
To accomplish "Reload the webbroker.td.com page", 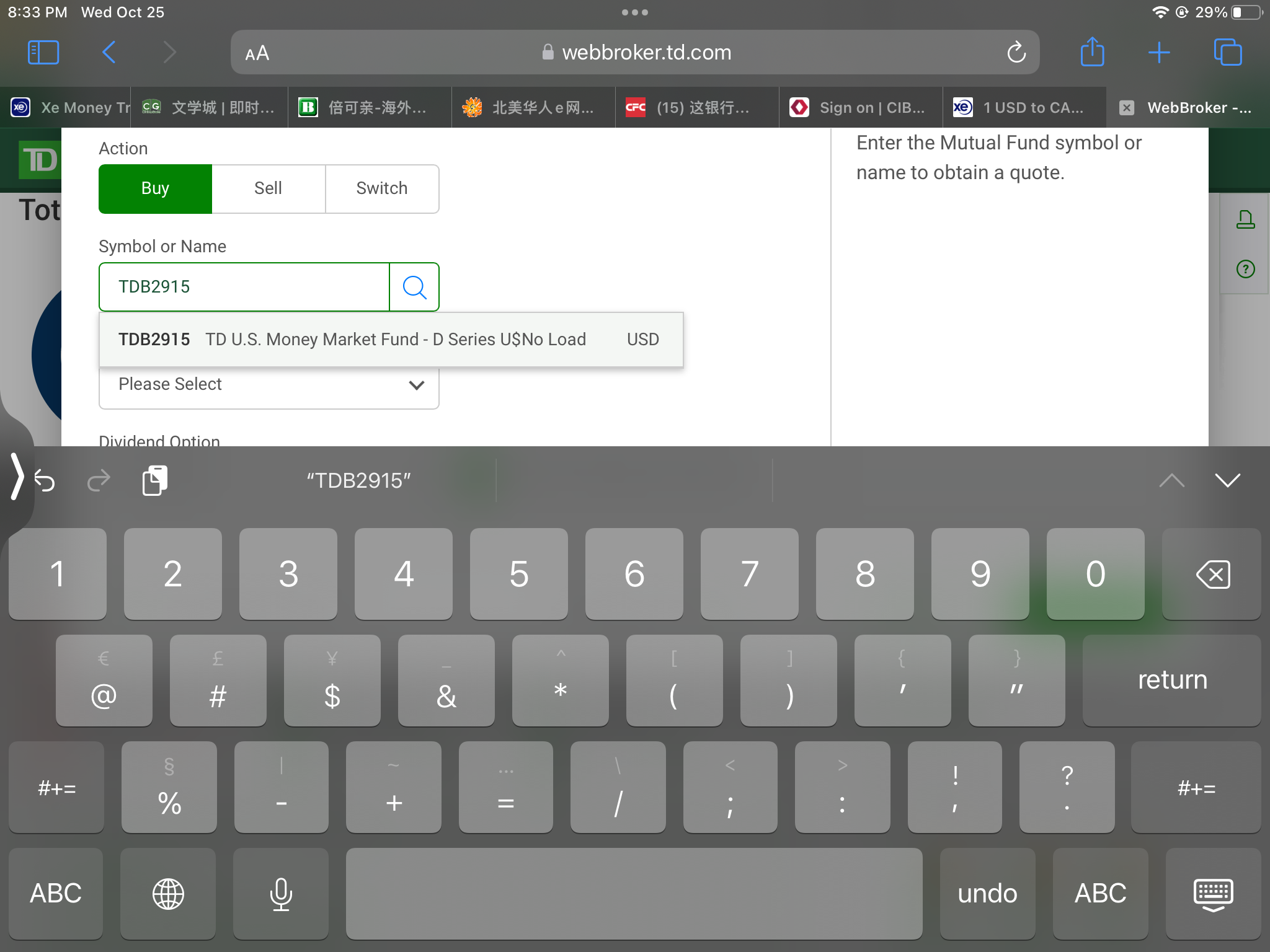I will pos(1016,53).
